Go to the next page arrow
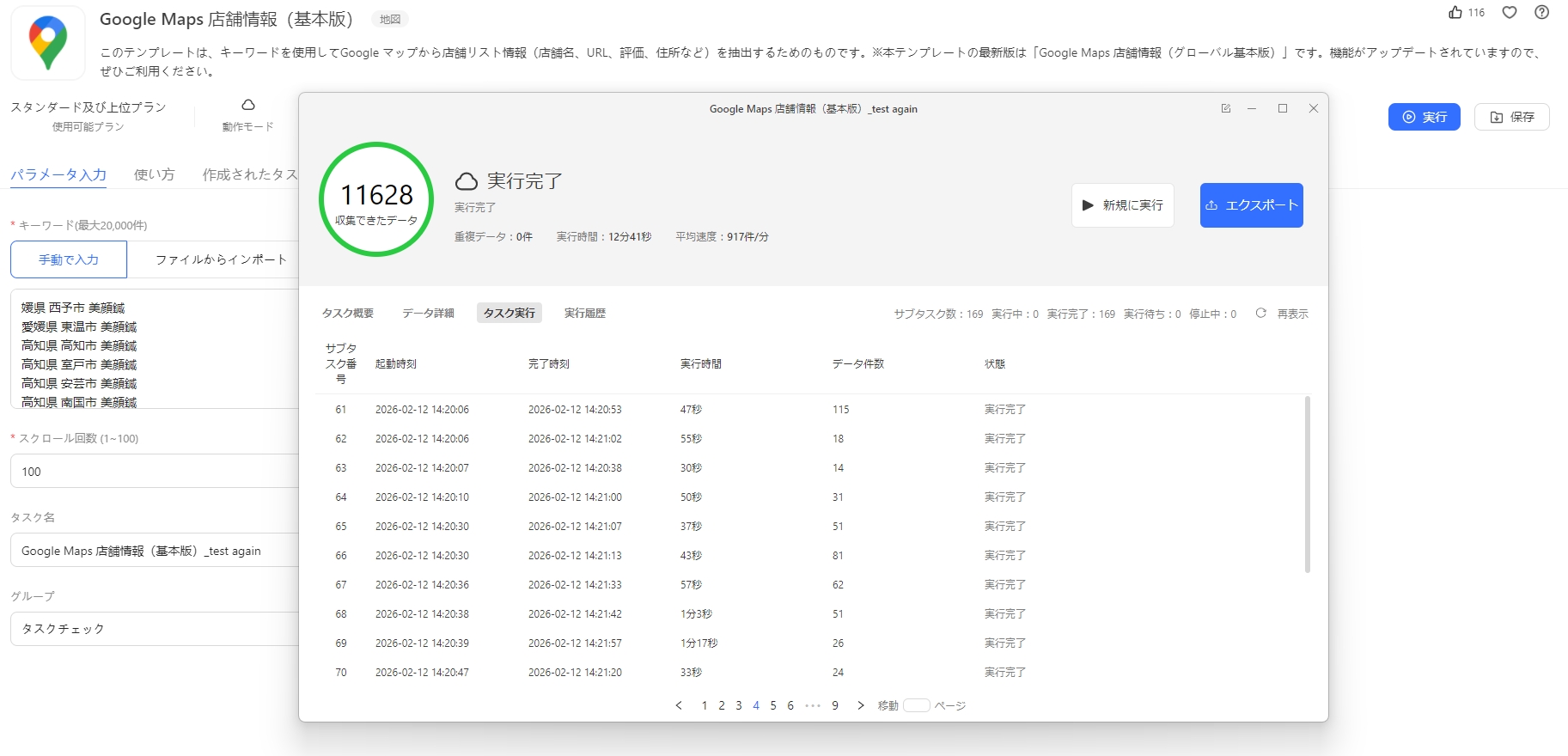Screen dimensions: 1568x756 pos(861,705)
